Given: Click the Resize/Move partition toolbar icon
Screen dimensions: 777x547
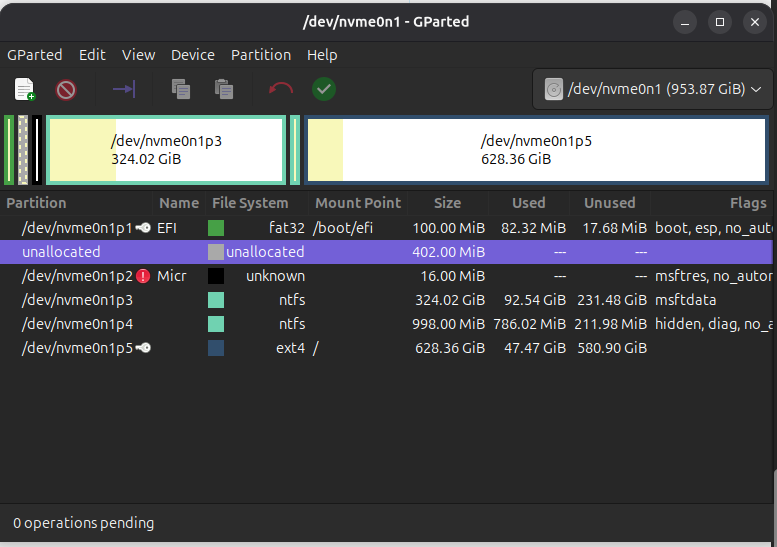Looking at the screenshot, I should point(124,90).
